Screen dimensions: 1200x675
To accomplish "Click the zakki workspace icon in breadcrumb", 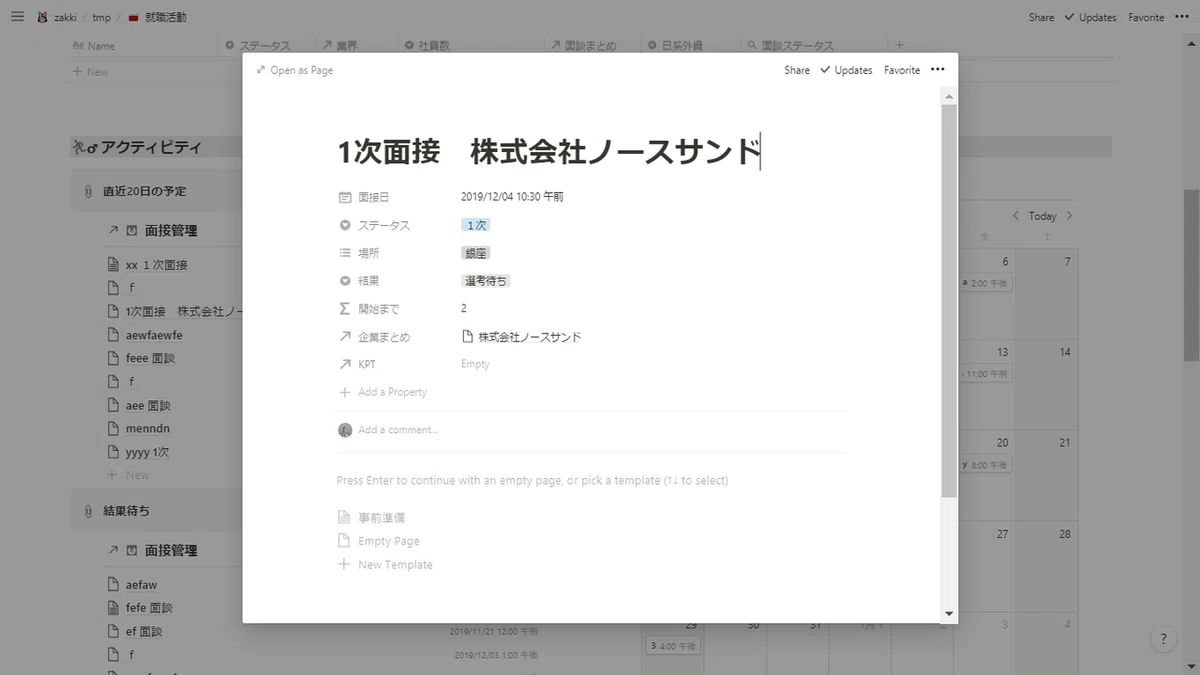I will pos(42,17).
